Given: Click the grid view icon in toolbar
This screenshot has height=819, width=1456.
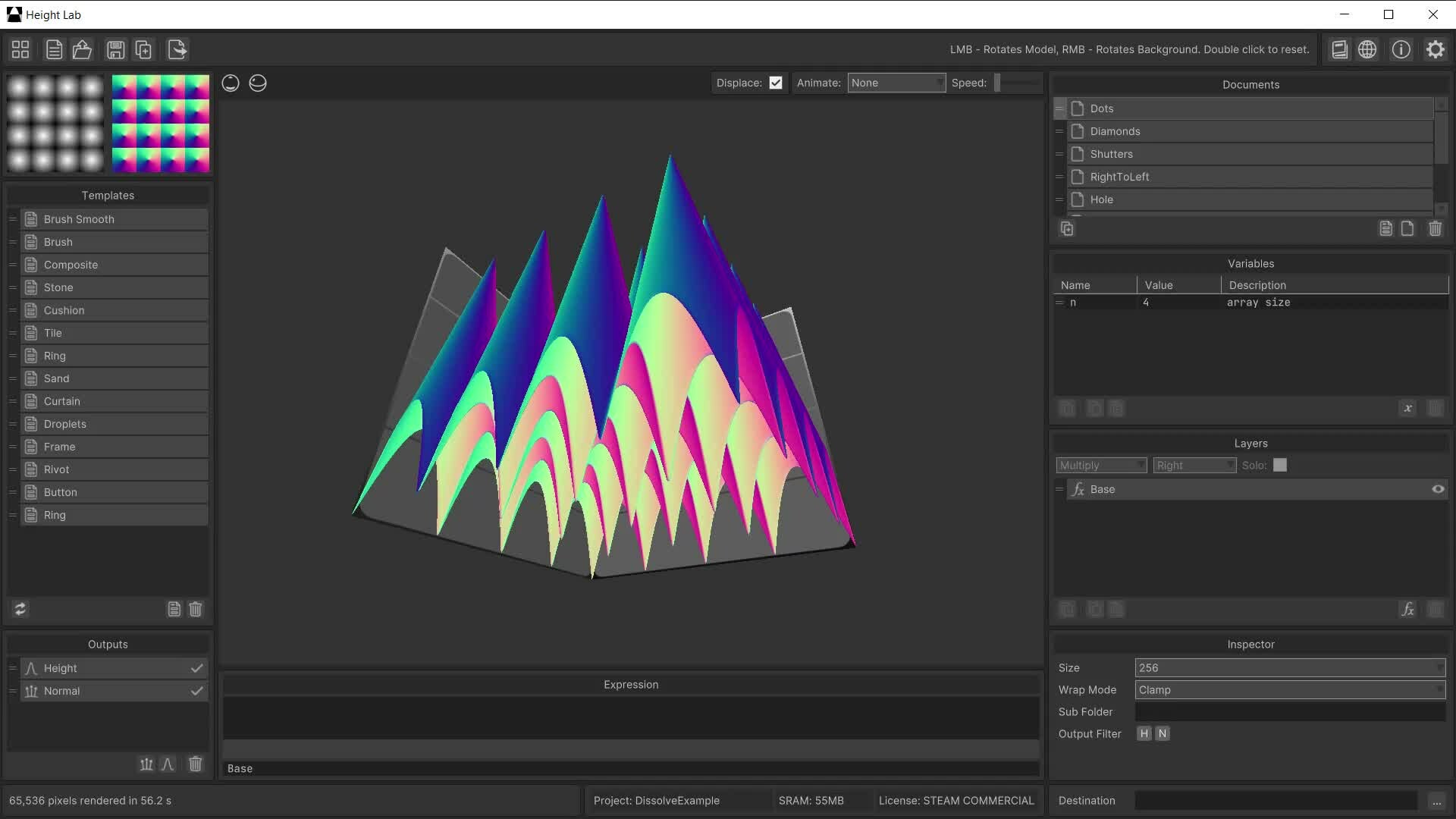Looking at the screenshot, I should (x=20, y=50).
